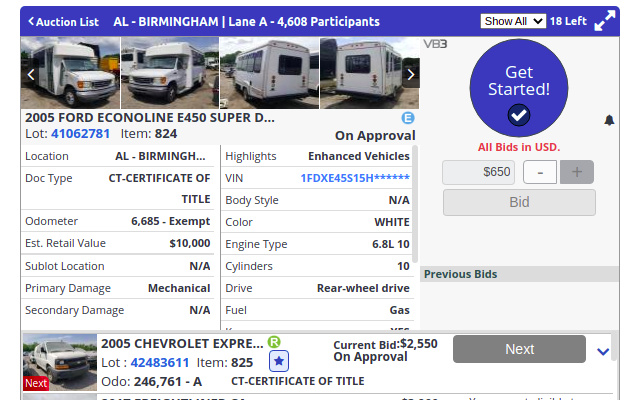Screen dimensions: 640x400
Task: Click the blue E badge on the Ford lot
Action: click(408, 118)
